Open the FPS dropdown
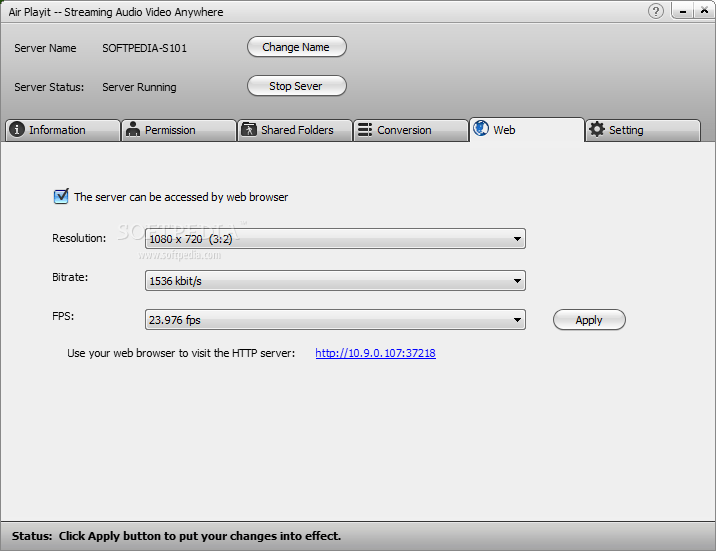 (x=335, y=320)
